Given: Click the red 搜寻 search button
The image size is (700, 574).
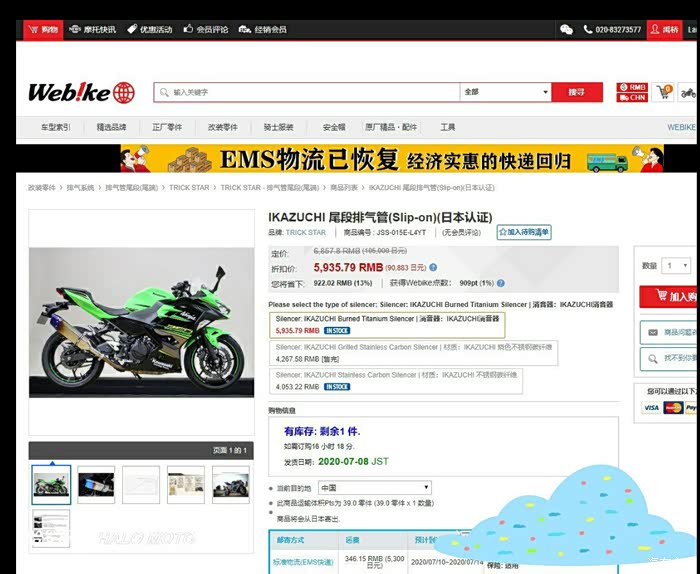Looking at the screenshot, I should 577,92.
